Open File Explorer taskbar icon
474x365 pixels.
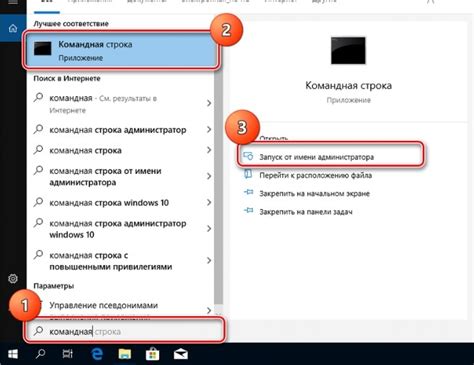tap(125, 354)
